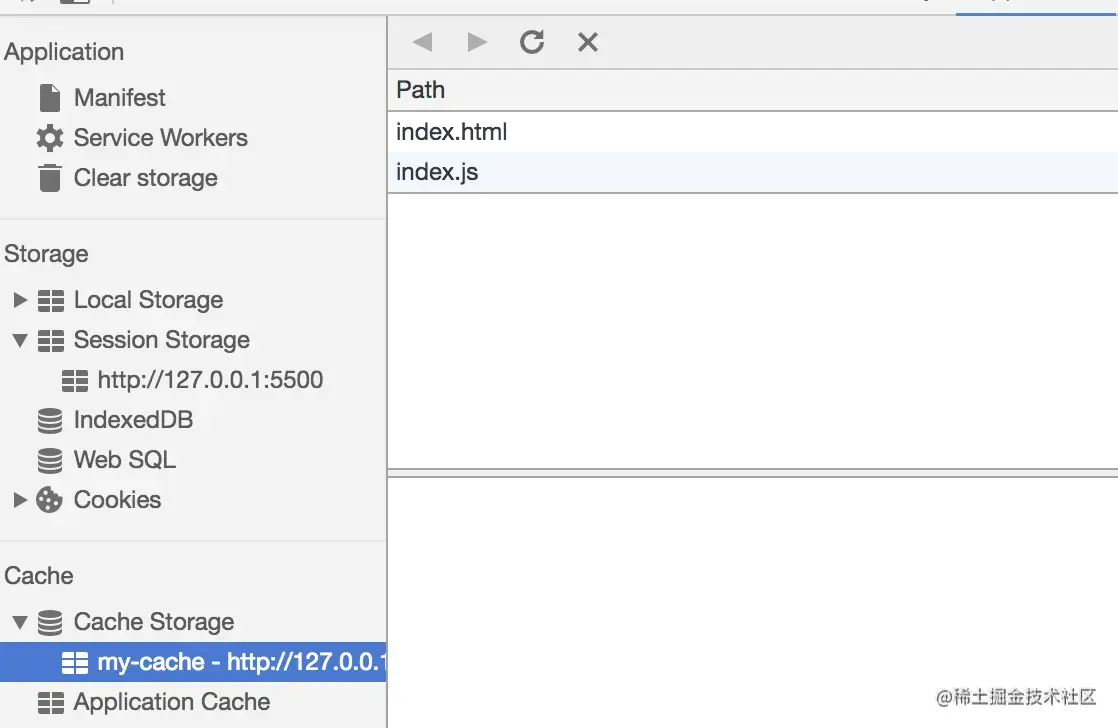The width and height of the screenshot is (1118, 728).
Task: Click the Path column header
Action: 753,90
